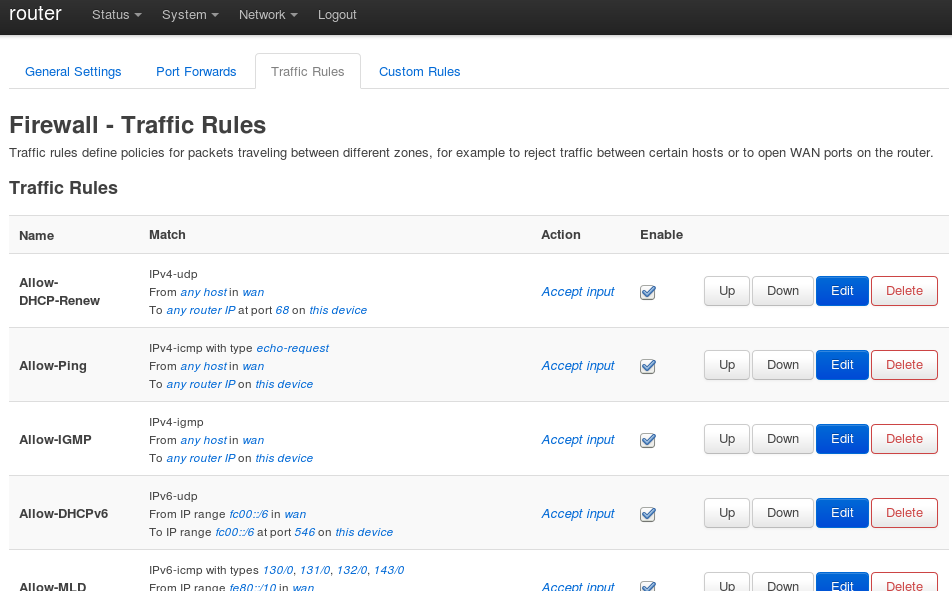Disable the Allow-Ping rule checkbox
952x591 pixels.
coord(648,366)
